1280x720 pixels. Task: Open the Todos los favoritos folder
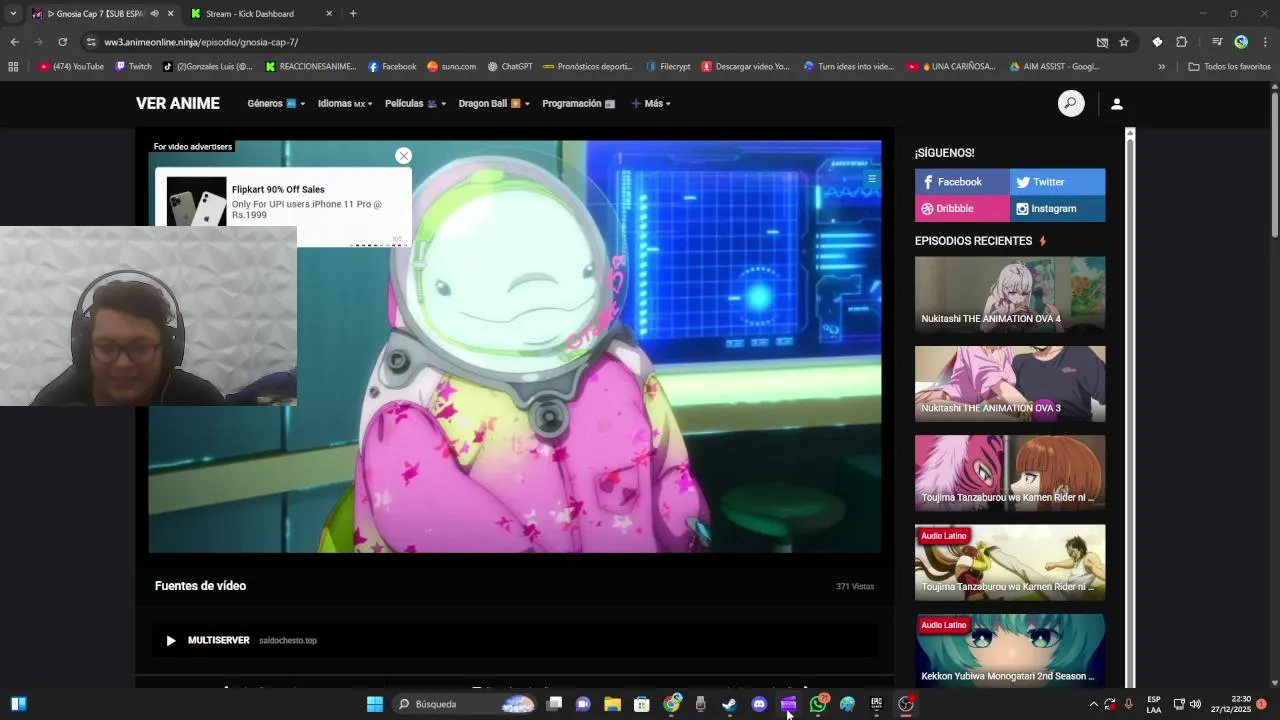1229,67
